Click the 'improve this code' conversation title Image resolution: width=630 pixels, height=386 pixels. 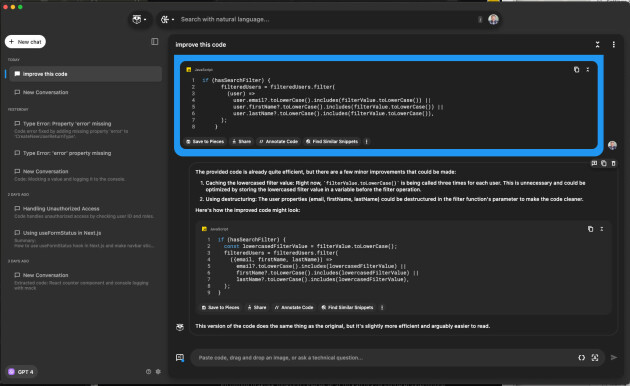[200, 45]
